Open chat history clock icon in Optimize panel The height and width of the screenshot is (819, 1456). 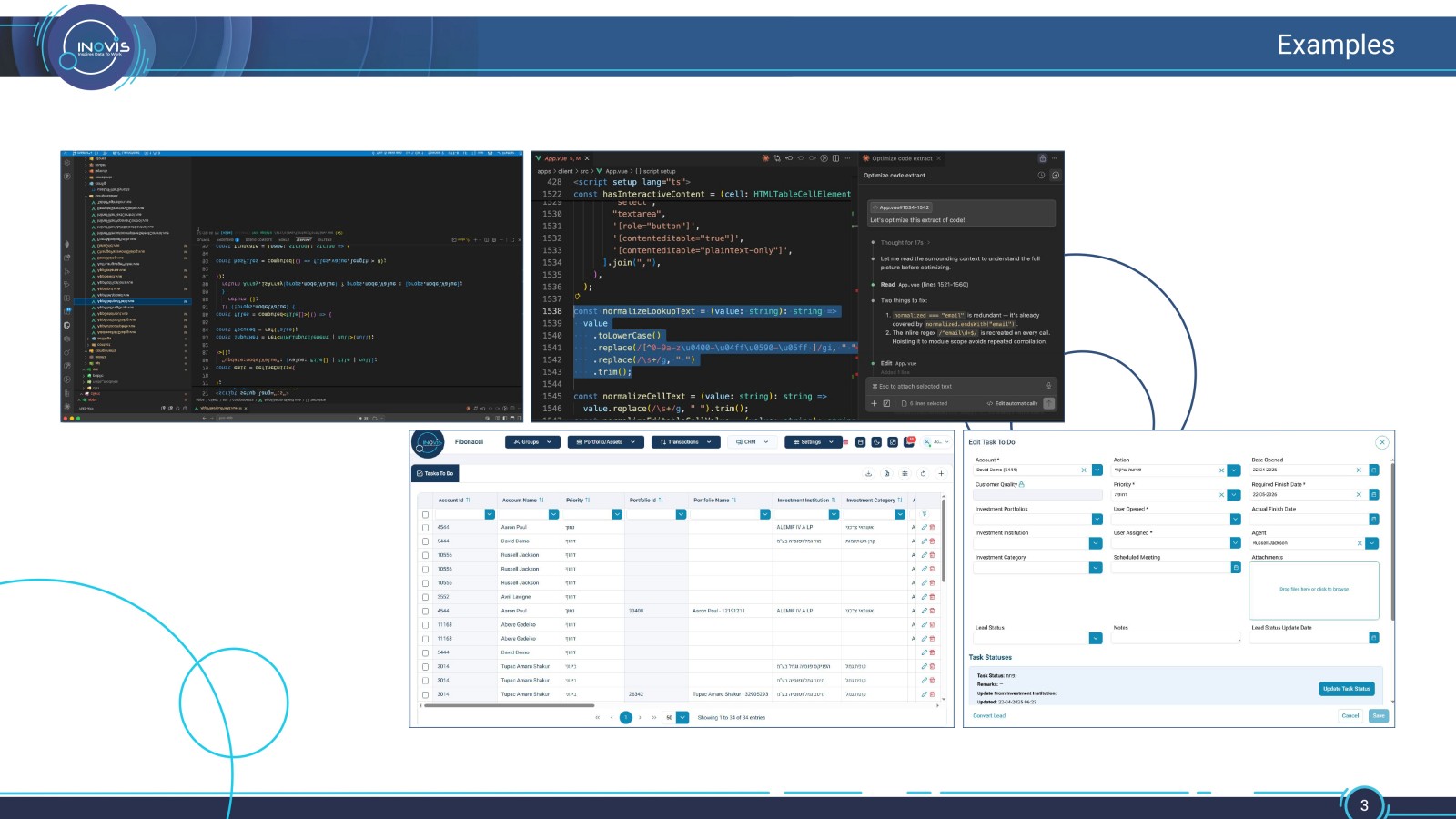coord(1041,175)
